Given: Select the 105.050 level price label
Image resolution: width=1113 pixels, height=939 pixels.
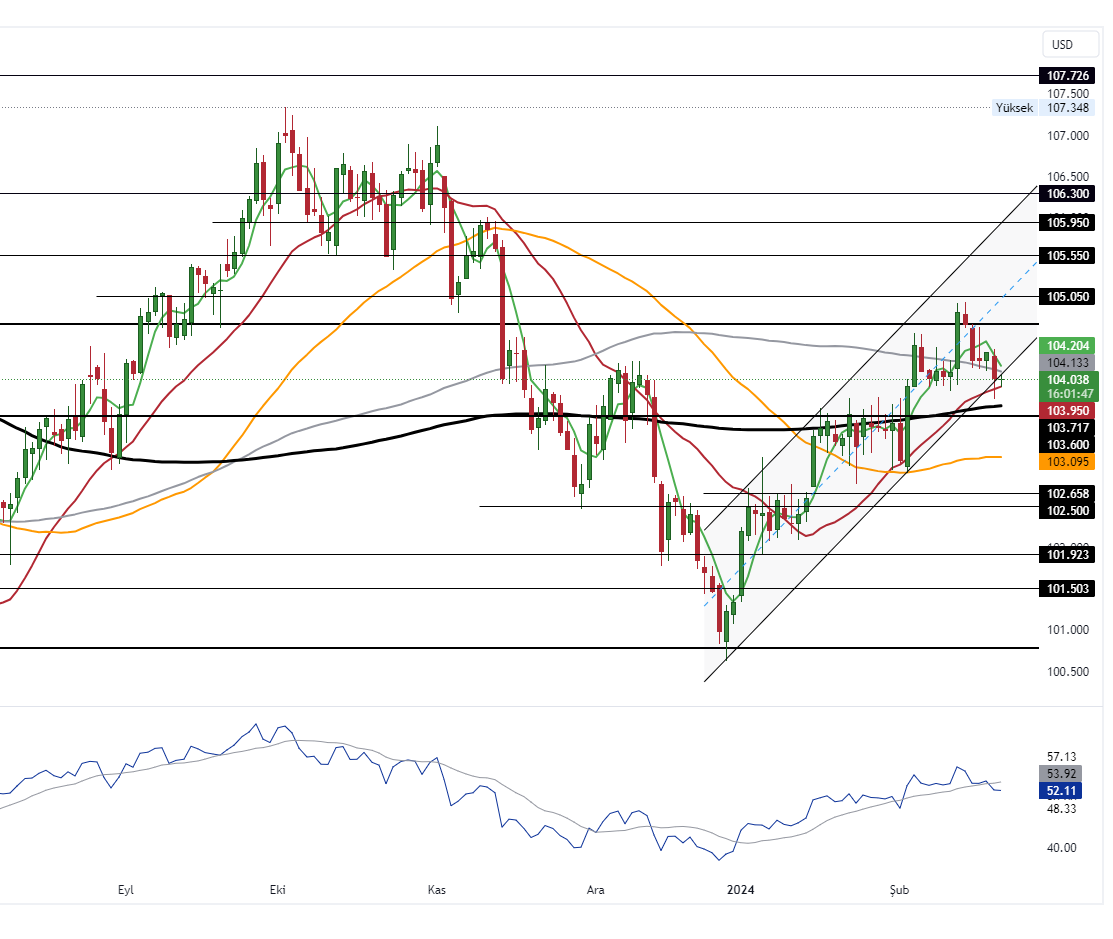Looking at the screenshot, I should pyautogui.click(x=1067, y=297).
